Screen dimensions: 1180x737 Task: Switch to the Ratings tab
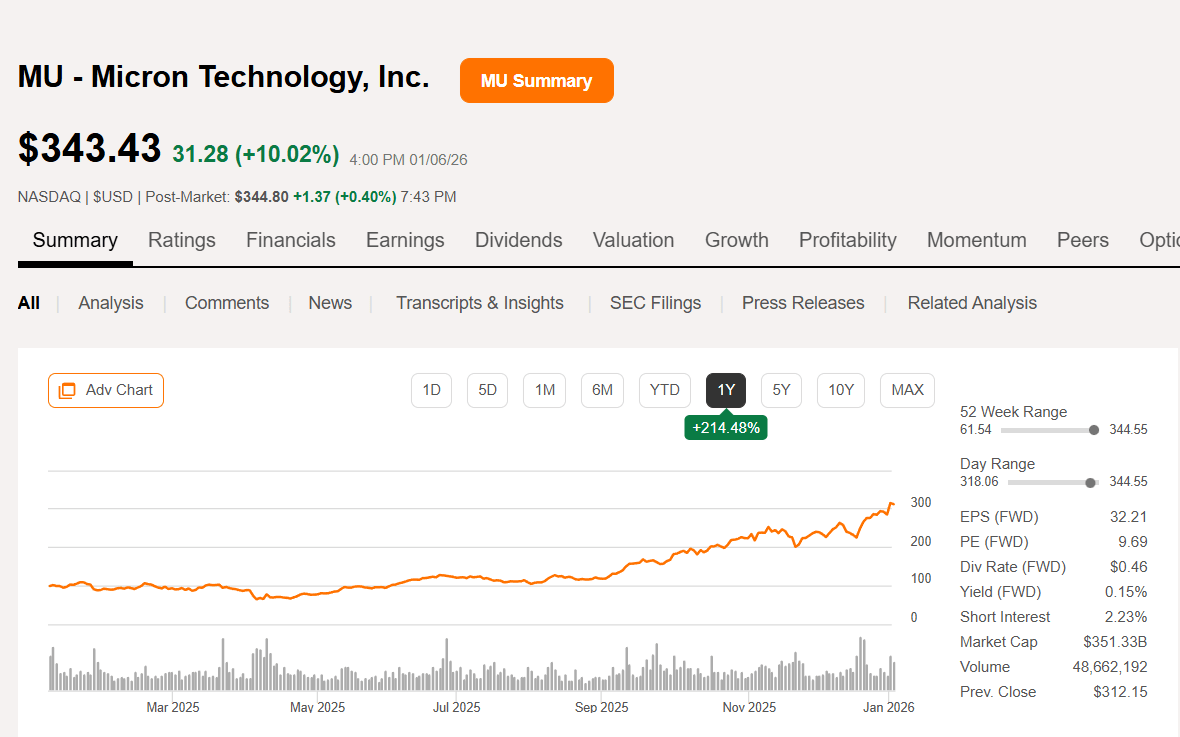click(182, 240)
